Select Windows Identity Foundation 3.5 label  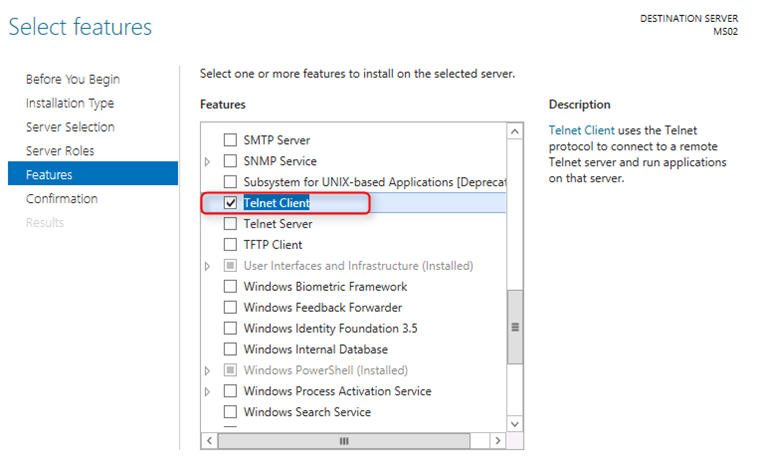(x=331, y=328)
